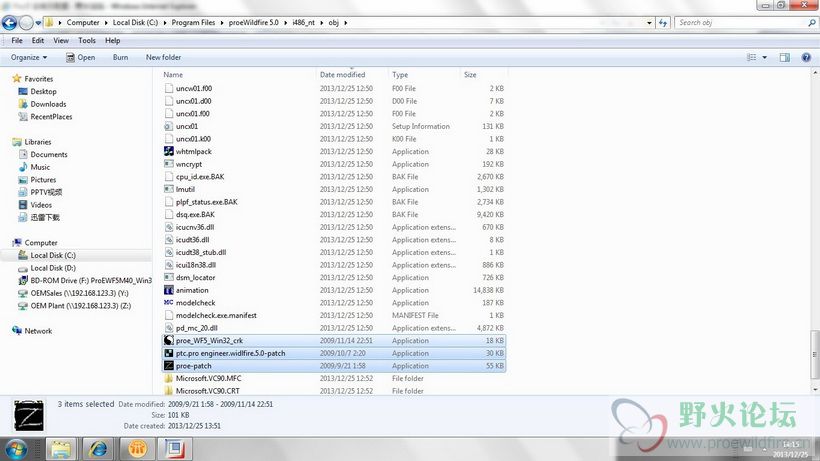This screenshot has width=820, height=461.
Task: Click the Help question mark icon
Action: pyautogui.click(x=806, y=57)
